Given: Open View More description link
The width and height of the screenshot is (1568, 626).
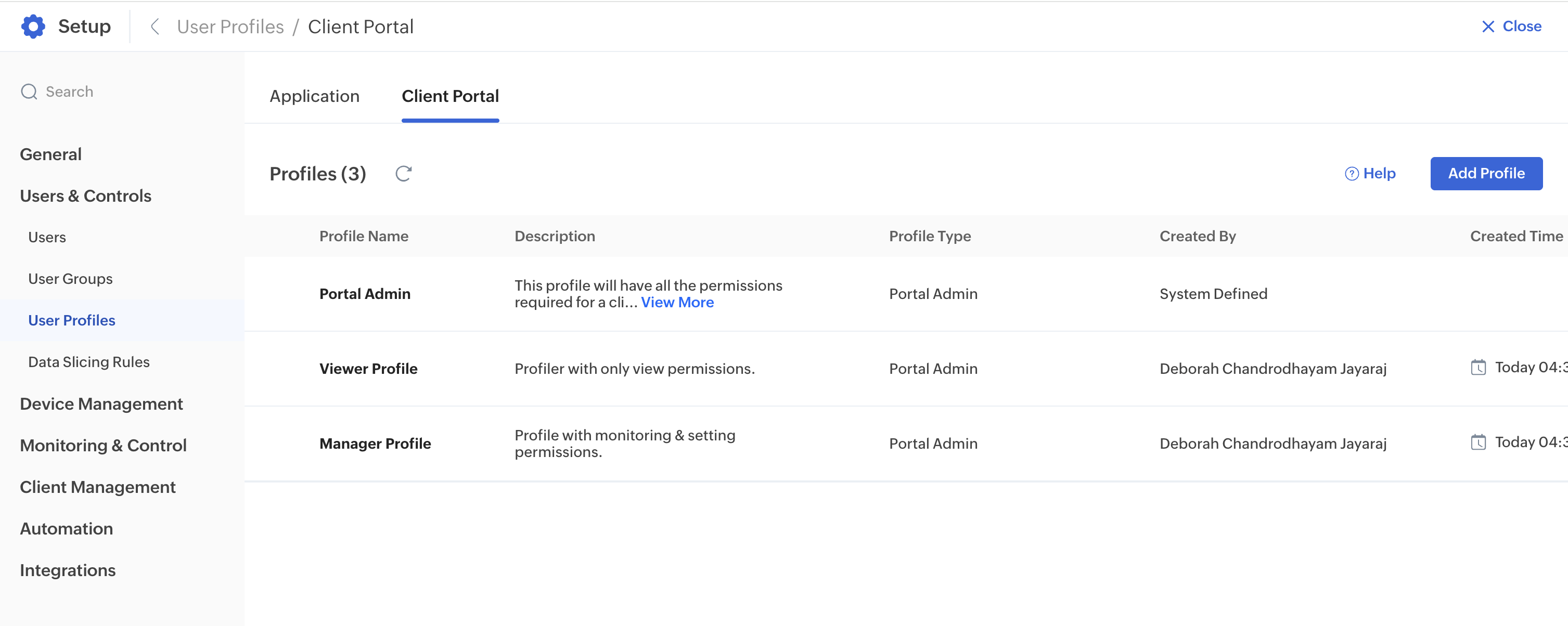Looking at the screenshot, I should coord(677,303).
